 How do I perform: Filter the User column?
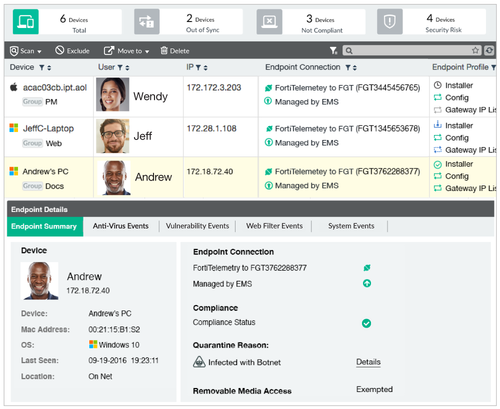pyautogui.click(x=120, y=68)
